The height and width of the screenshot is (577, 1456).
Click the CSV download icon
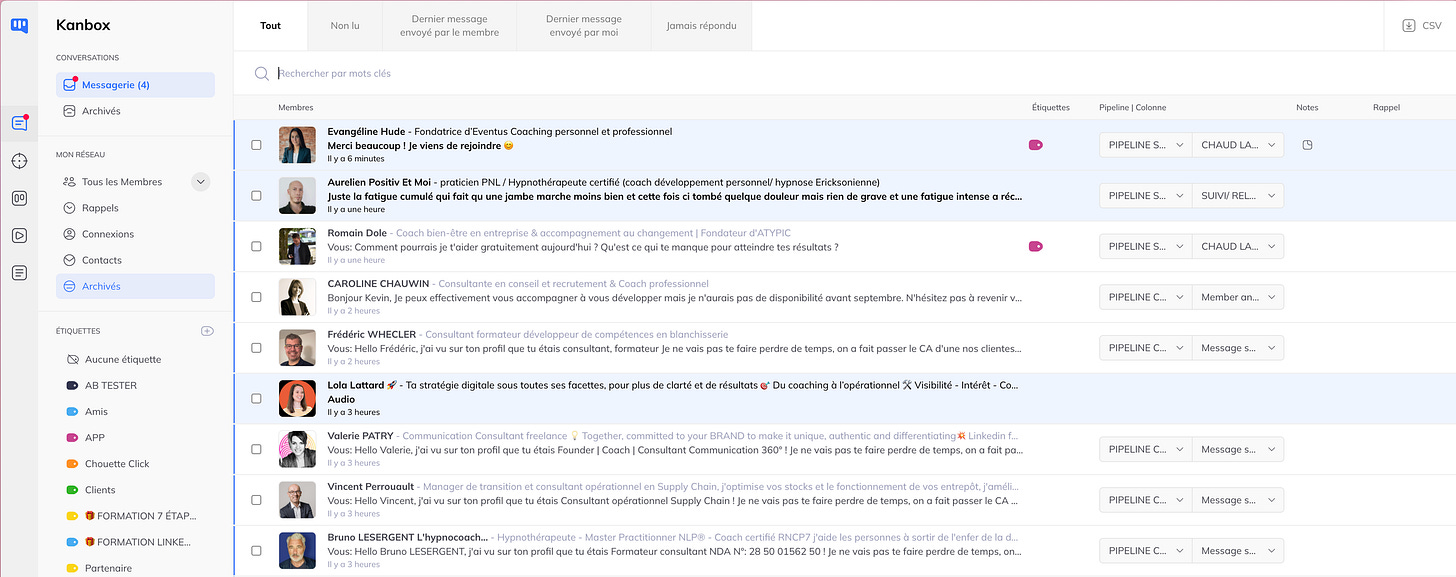(1408, 26)
